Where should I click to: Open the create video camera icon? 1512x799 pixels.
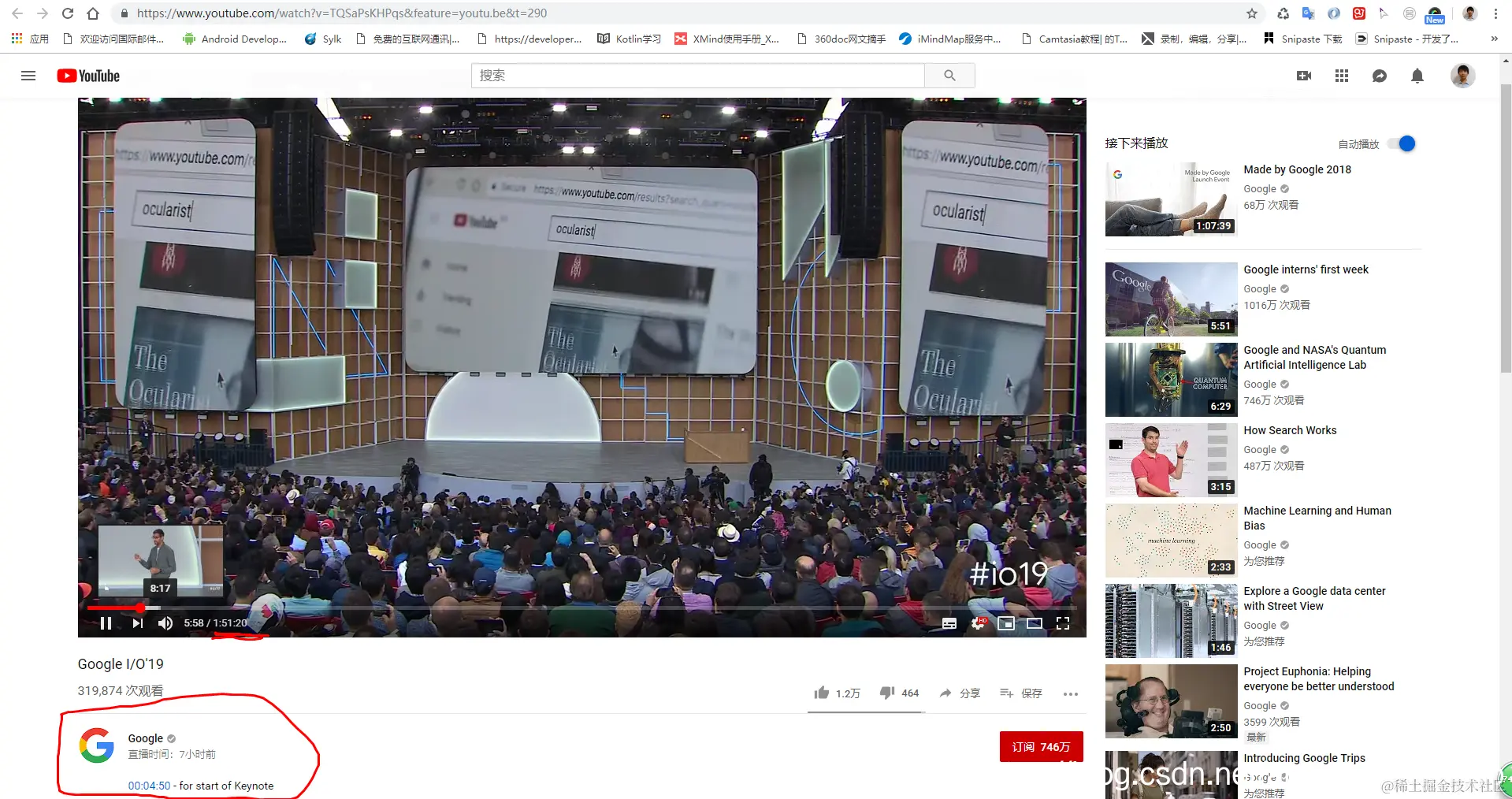coord(1304,76)
